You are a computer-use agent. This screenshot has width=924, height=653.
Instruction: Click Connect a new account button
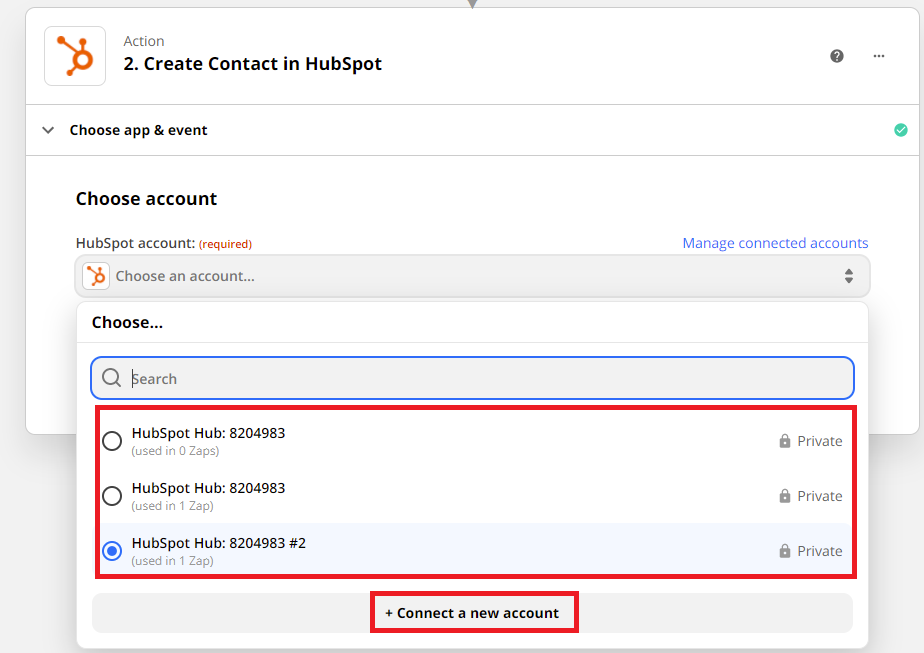tap(472, 613)
